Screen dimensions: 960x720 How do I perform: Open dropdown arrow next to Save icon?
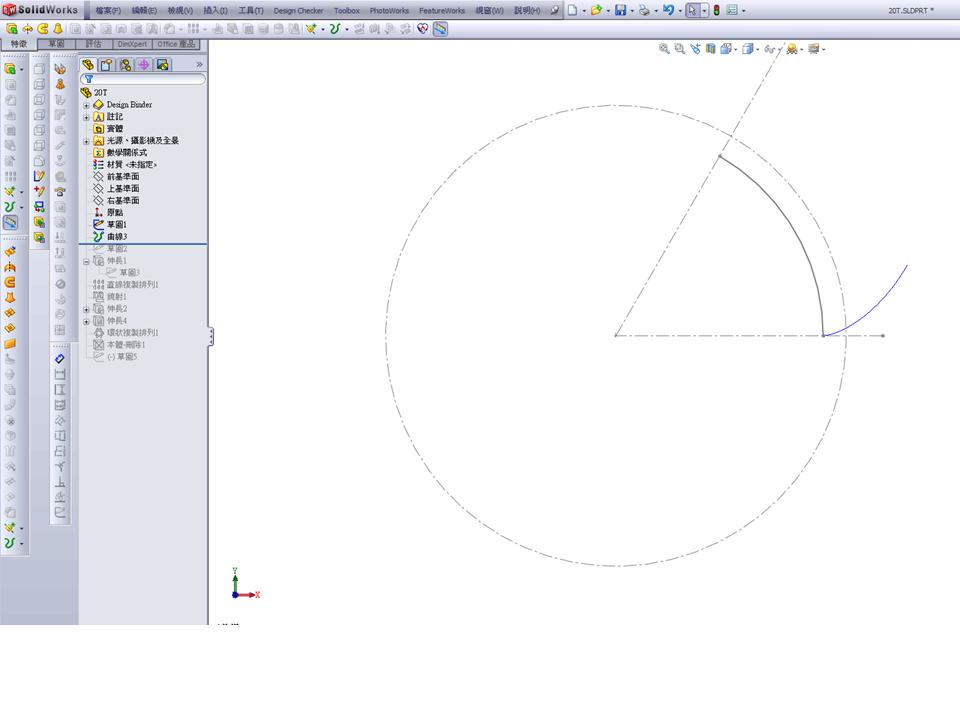(632, 11)
